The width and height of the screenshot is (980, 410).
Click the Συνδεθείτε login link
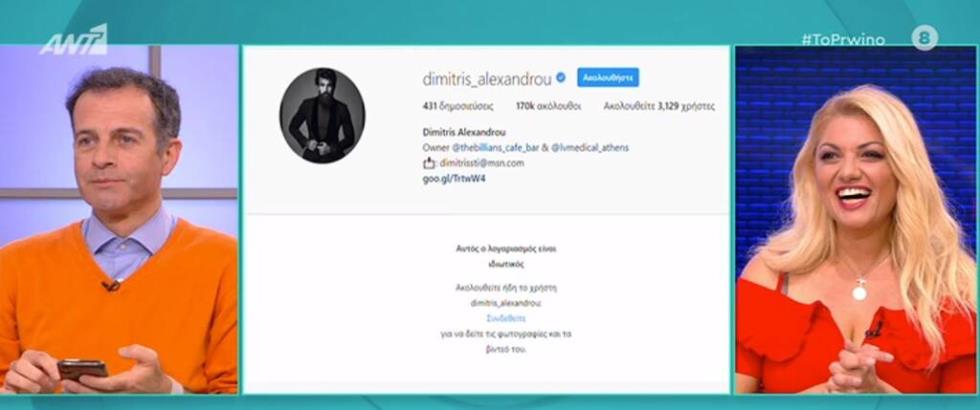(506, 319)
